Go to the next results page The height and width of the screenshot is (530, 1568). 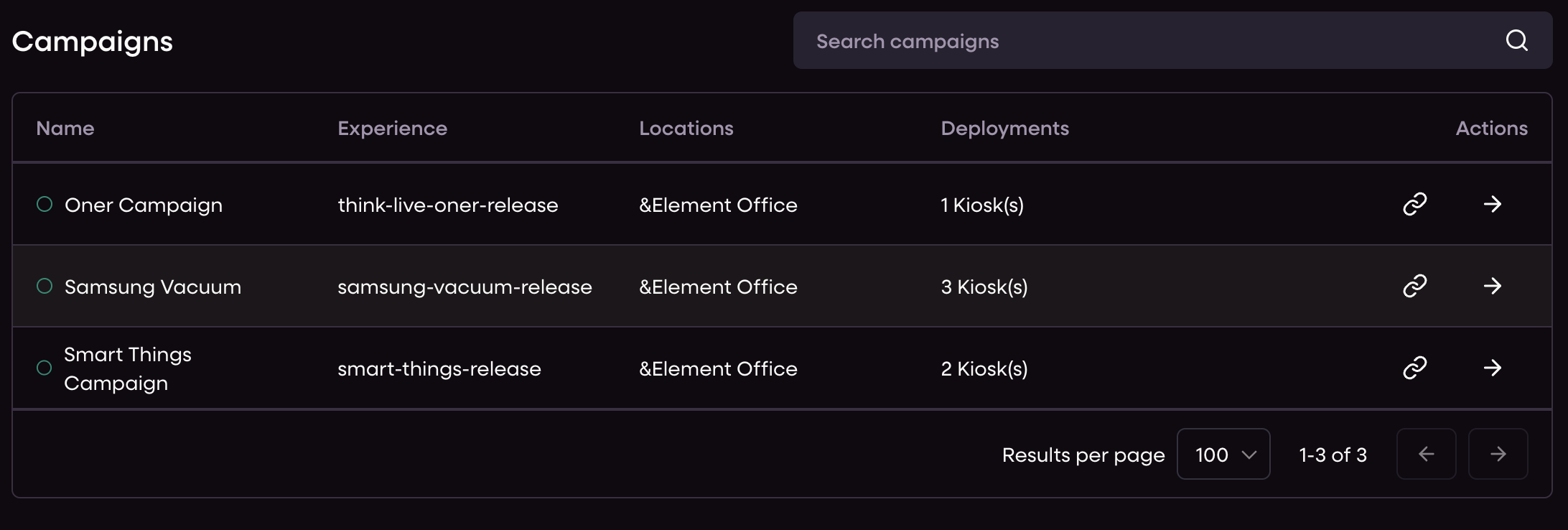(1498, 454)
